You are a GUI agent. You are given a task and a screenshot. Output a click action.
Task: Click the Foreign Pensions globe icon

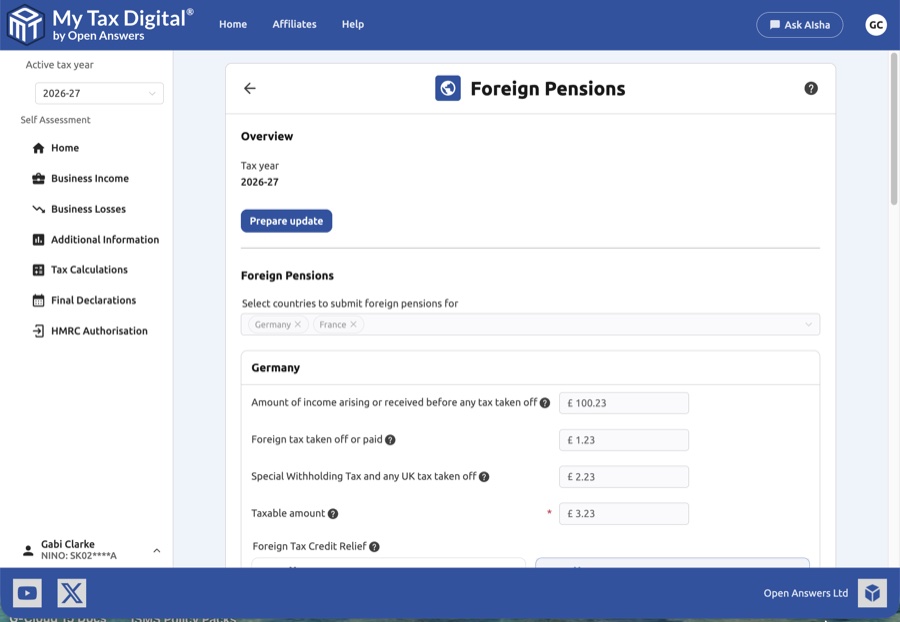446,88
